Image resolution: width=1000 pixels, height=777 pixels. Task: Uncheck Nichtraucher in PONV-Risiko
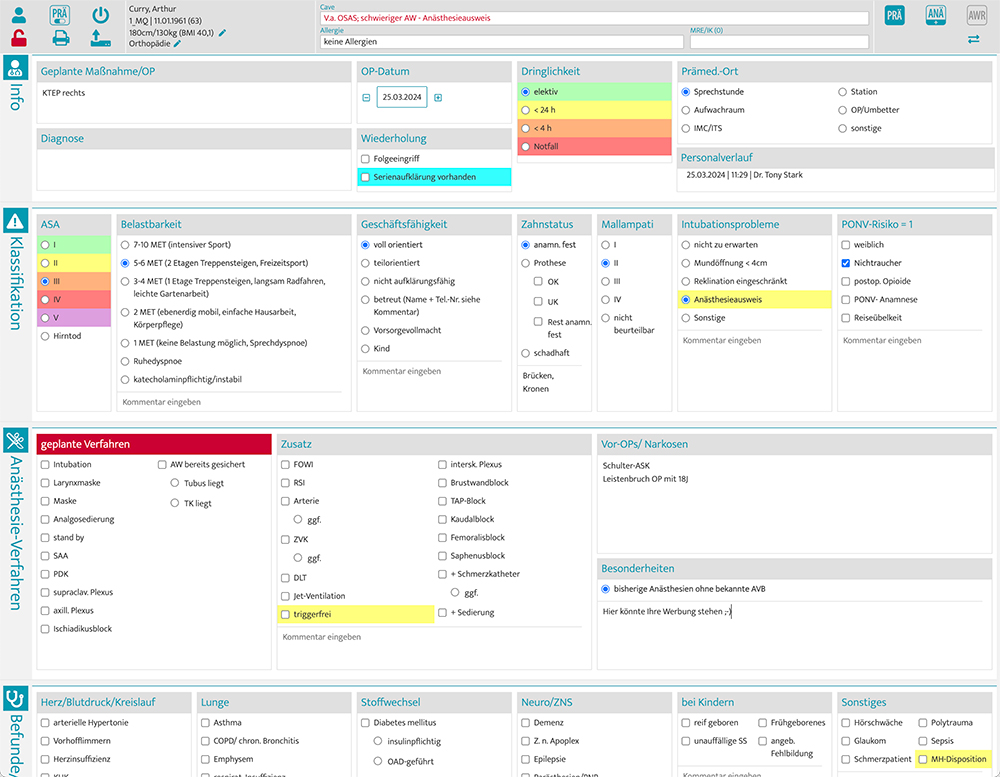coord(846,263)
